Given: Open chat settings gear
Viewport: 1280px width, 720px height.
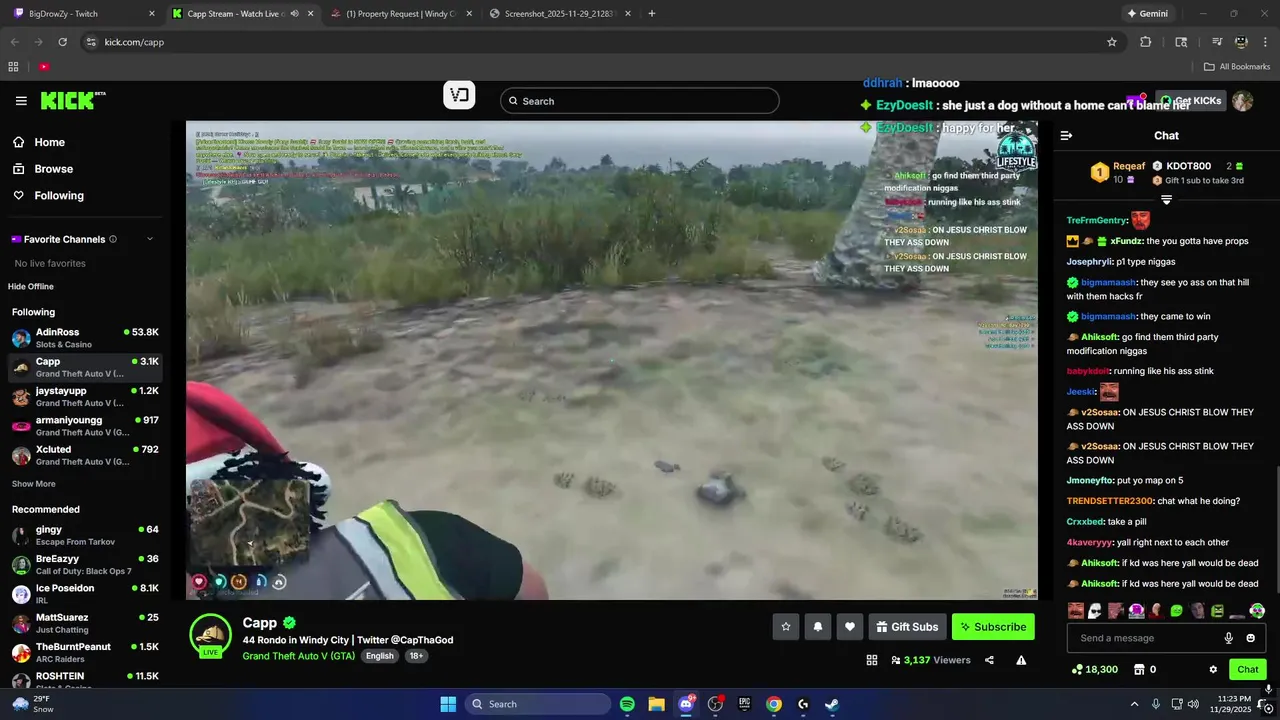Looking at the screenshot, I should point(1213,669).
